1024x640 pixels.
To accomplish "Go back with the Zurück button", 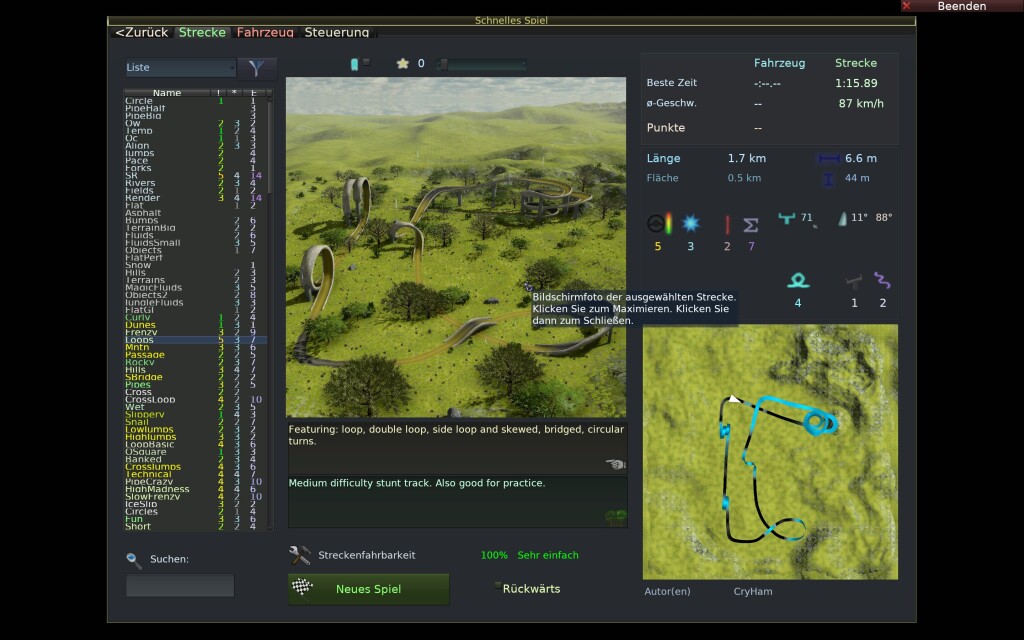I will point(141,32).
